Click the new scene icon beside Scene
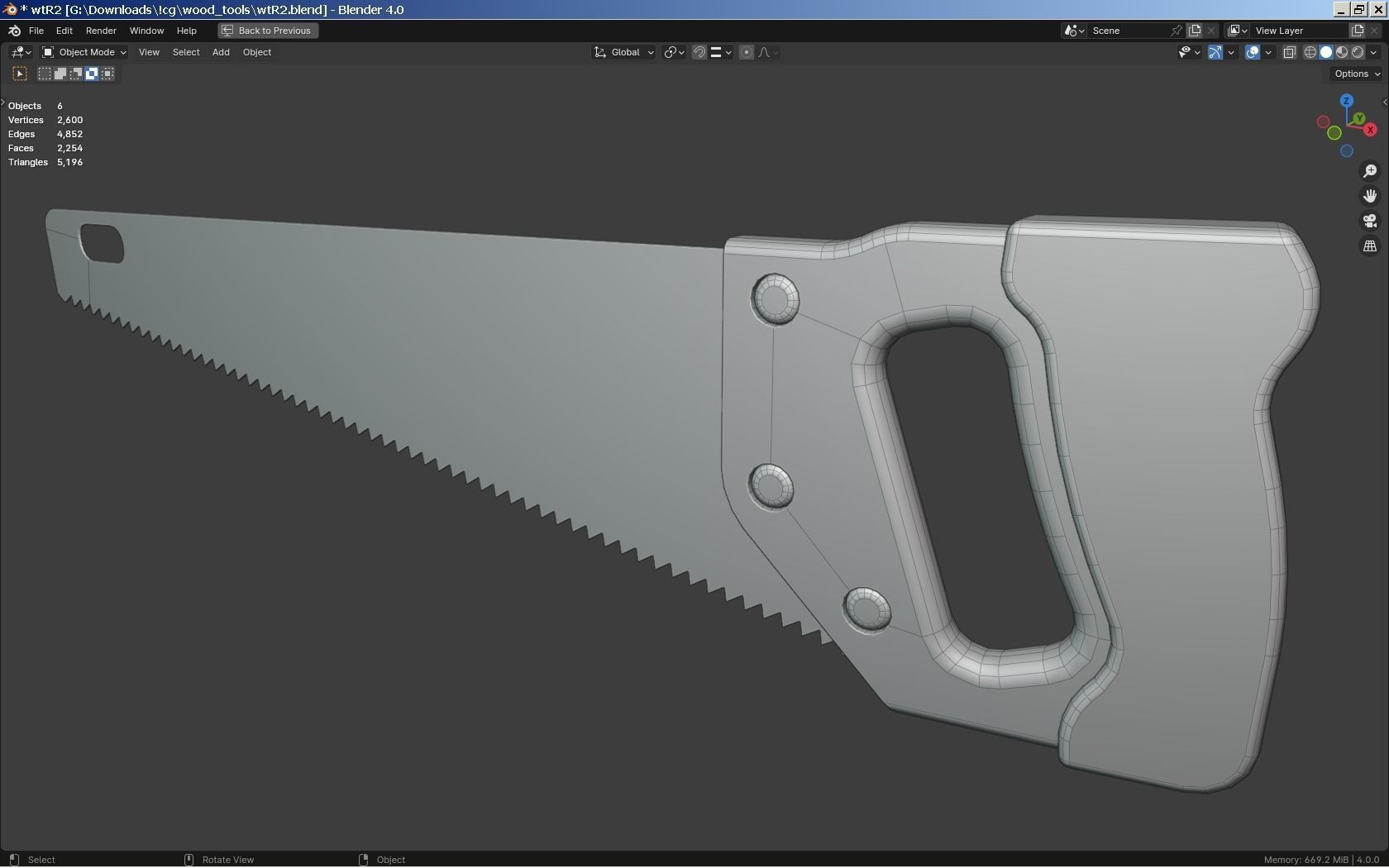The width and height of the screenshot is (1389, 868). [x=1195, y=31]
